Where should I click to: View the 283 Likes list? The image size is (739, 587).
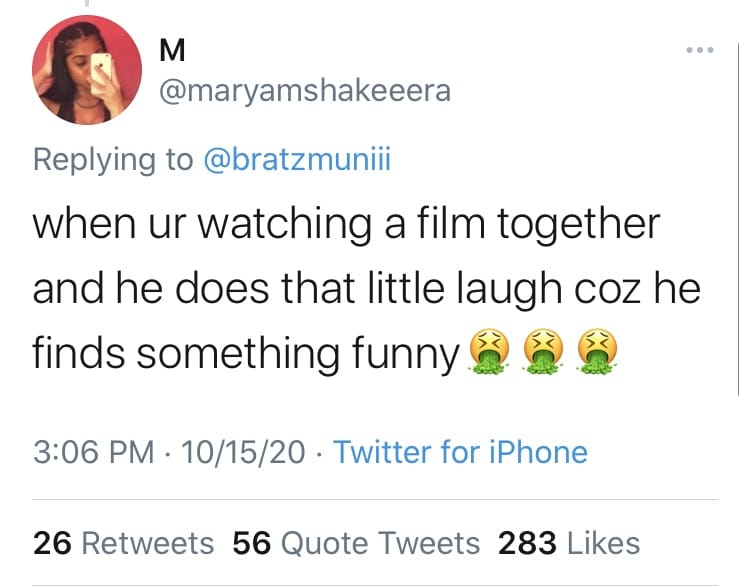tap(569, 543)
